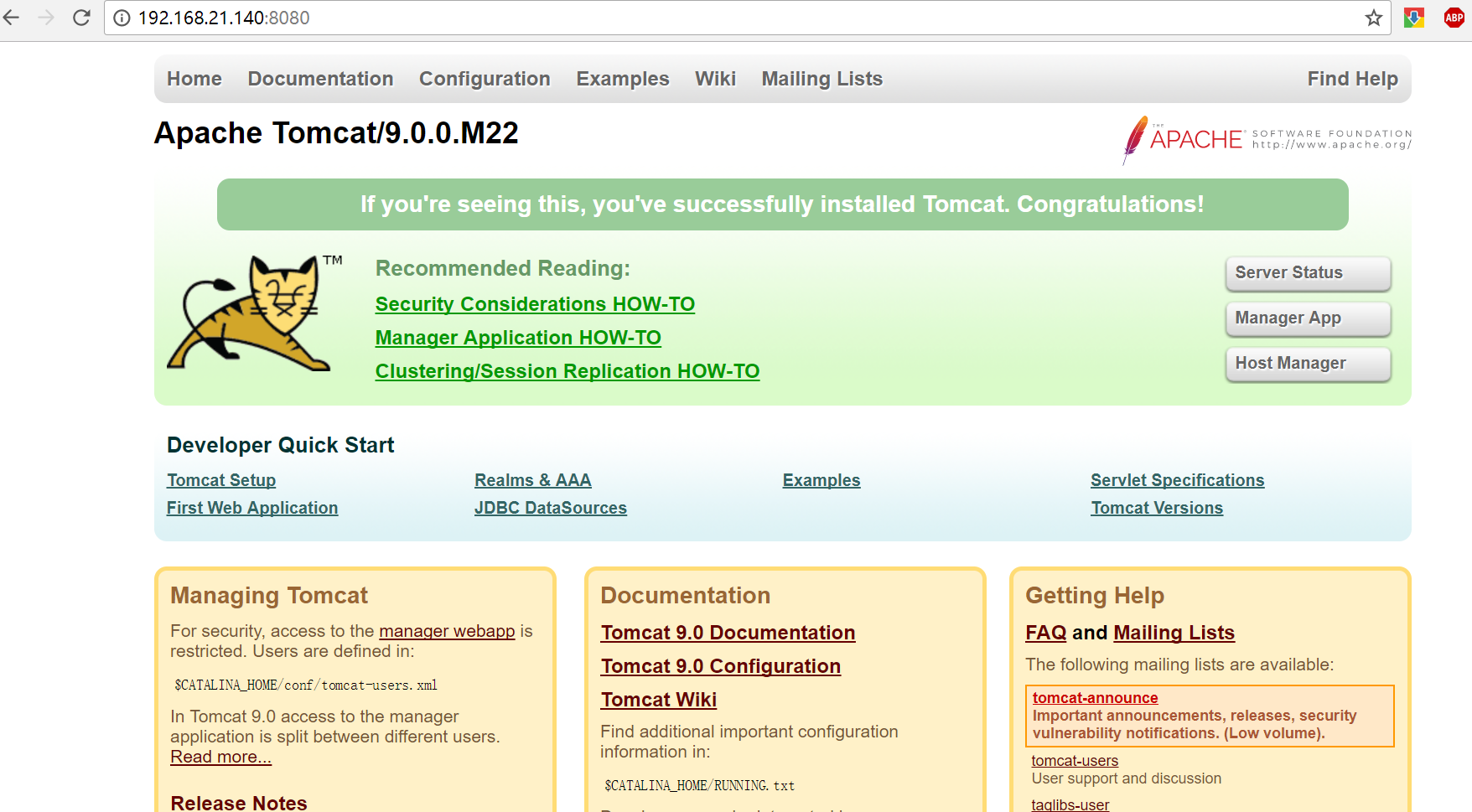The height and width of the screenshot is (812, 1472).
Task: Open the Tomcat Versions link
Action: pyautogui.click(x=1157, y=508)
